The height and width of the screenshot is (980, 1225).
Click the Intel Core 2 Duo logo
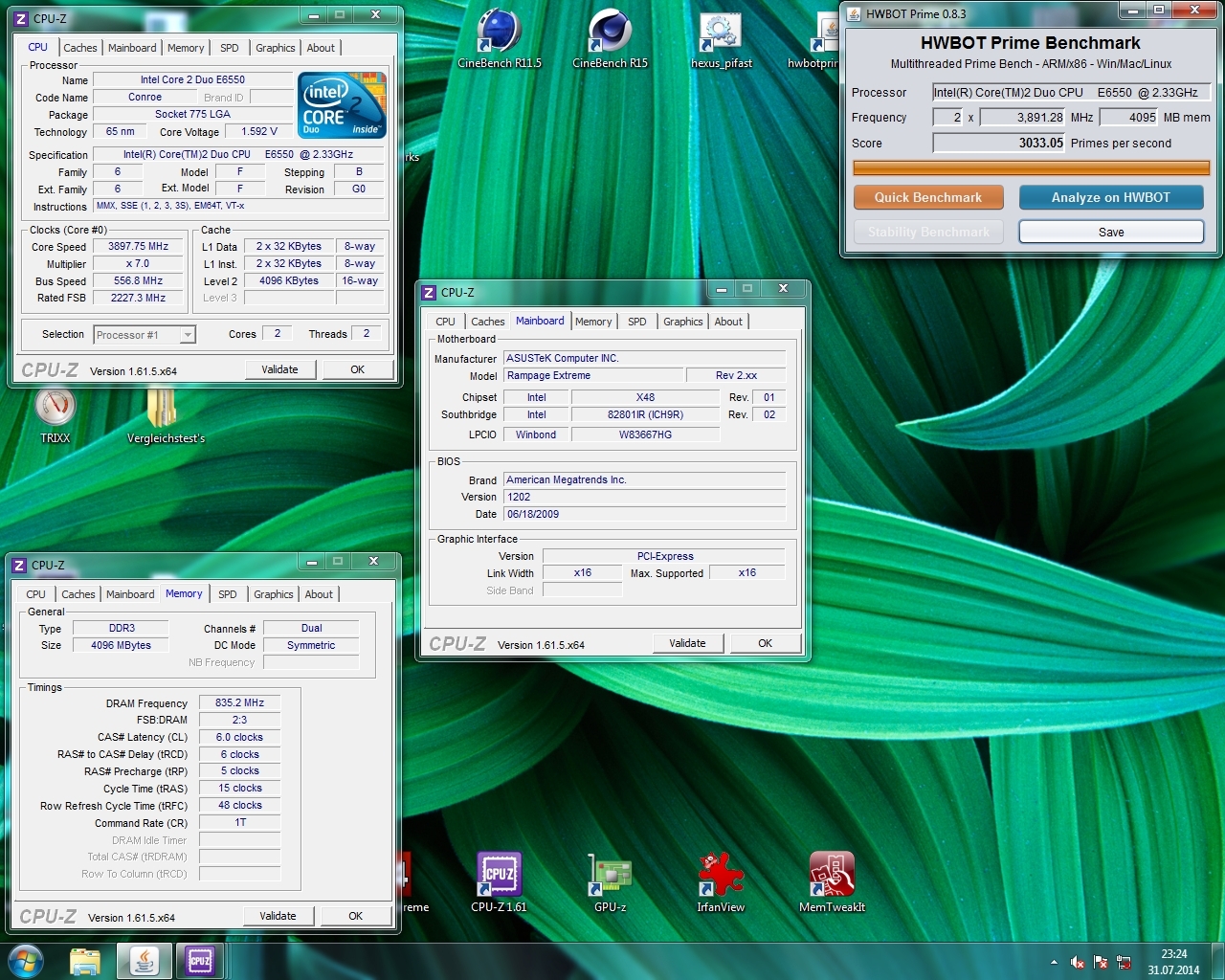point(342,104)
